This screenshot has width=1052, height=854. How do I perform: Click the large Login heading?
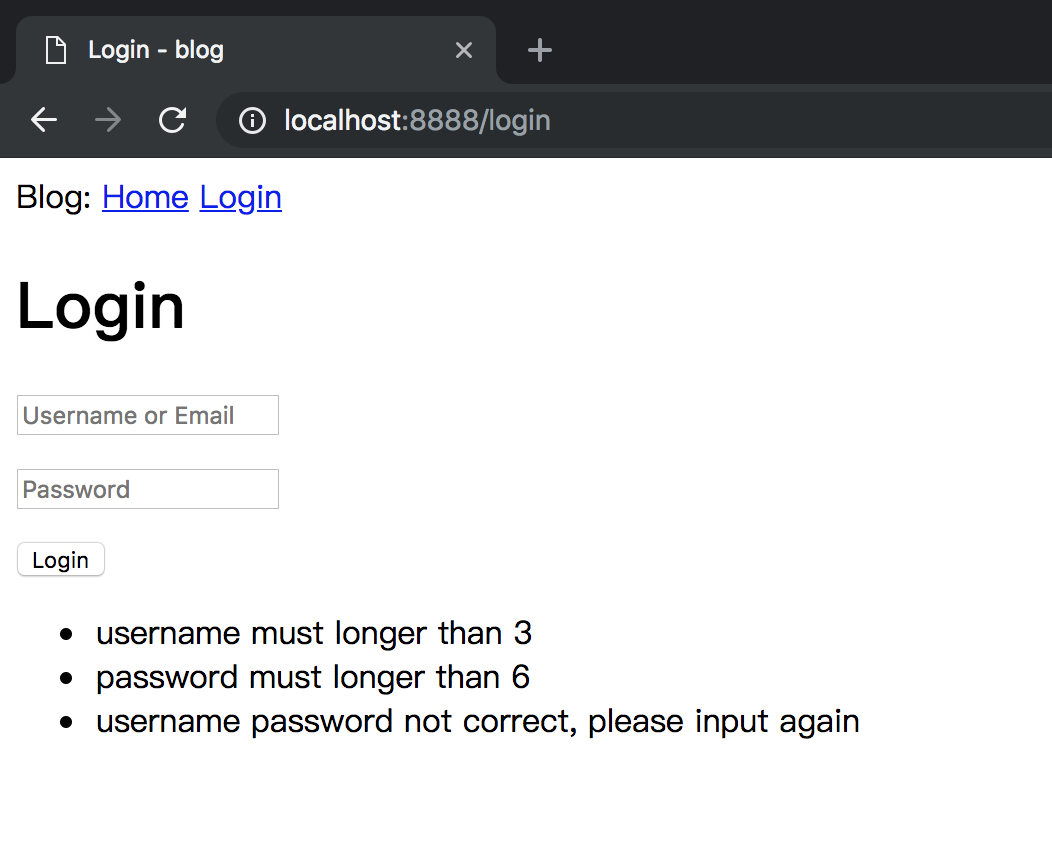(x=101, y=306)
